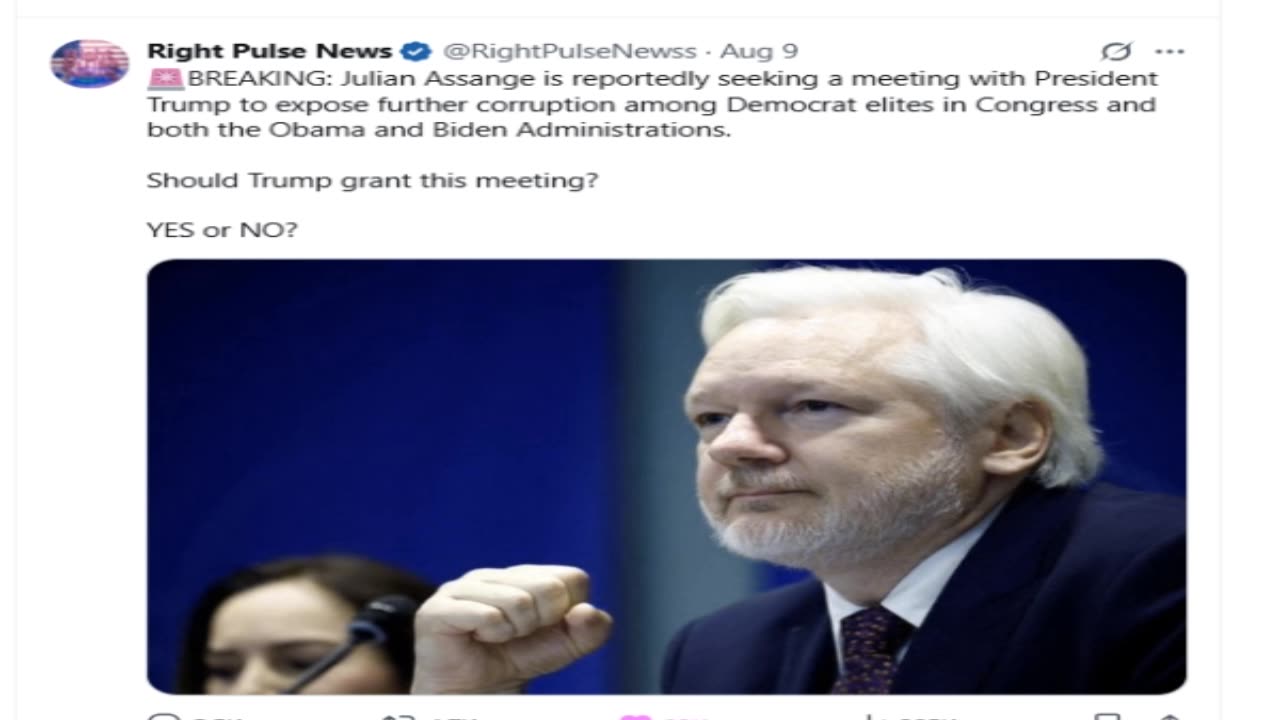Viewport: 1280px width, 720px height.
Task: Bookmark the post with the bookmark icon
Action: [x=1107, y=716]
